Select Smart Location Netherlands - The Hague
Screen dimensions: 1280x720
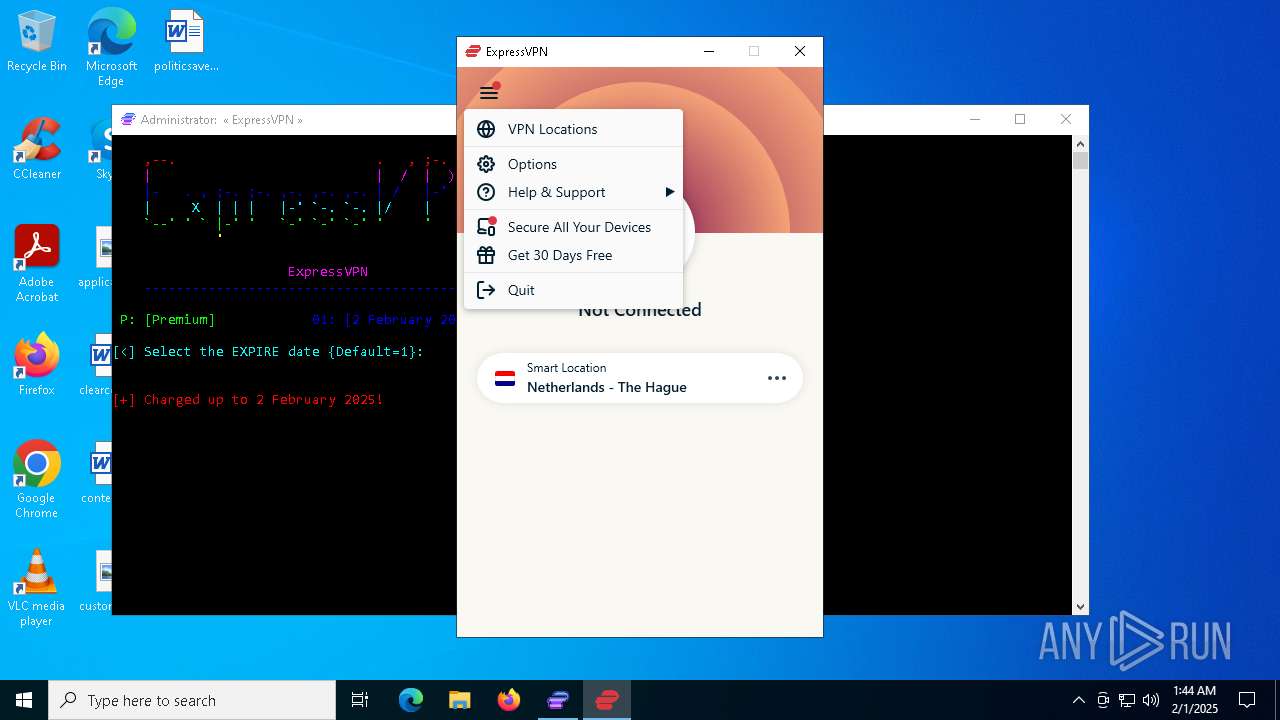[640, 378]
